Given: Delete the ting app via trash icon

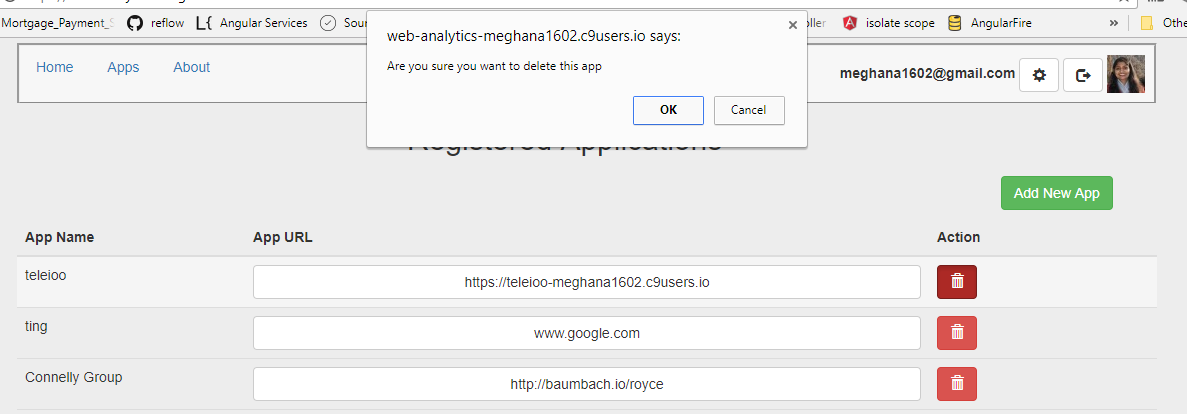Looking at the screenshot, I should [x=957, y=333].
